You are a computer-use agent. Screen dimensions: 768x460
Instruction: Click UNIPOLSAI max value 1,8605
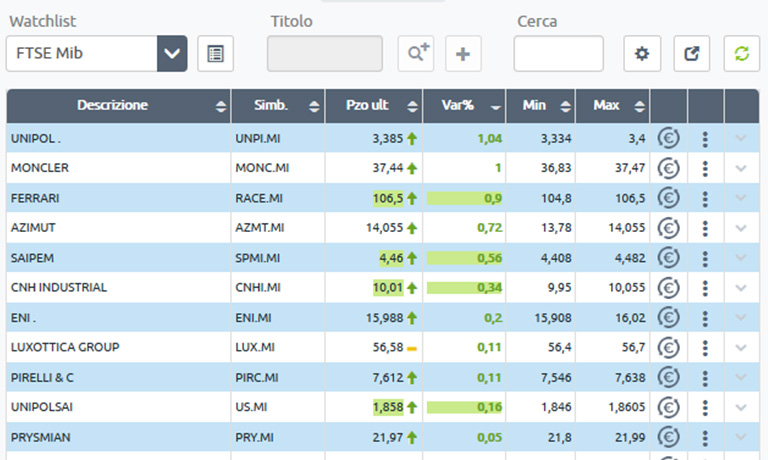(627, 407)
